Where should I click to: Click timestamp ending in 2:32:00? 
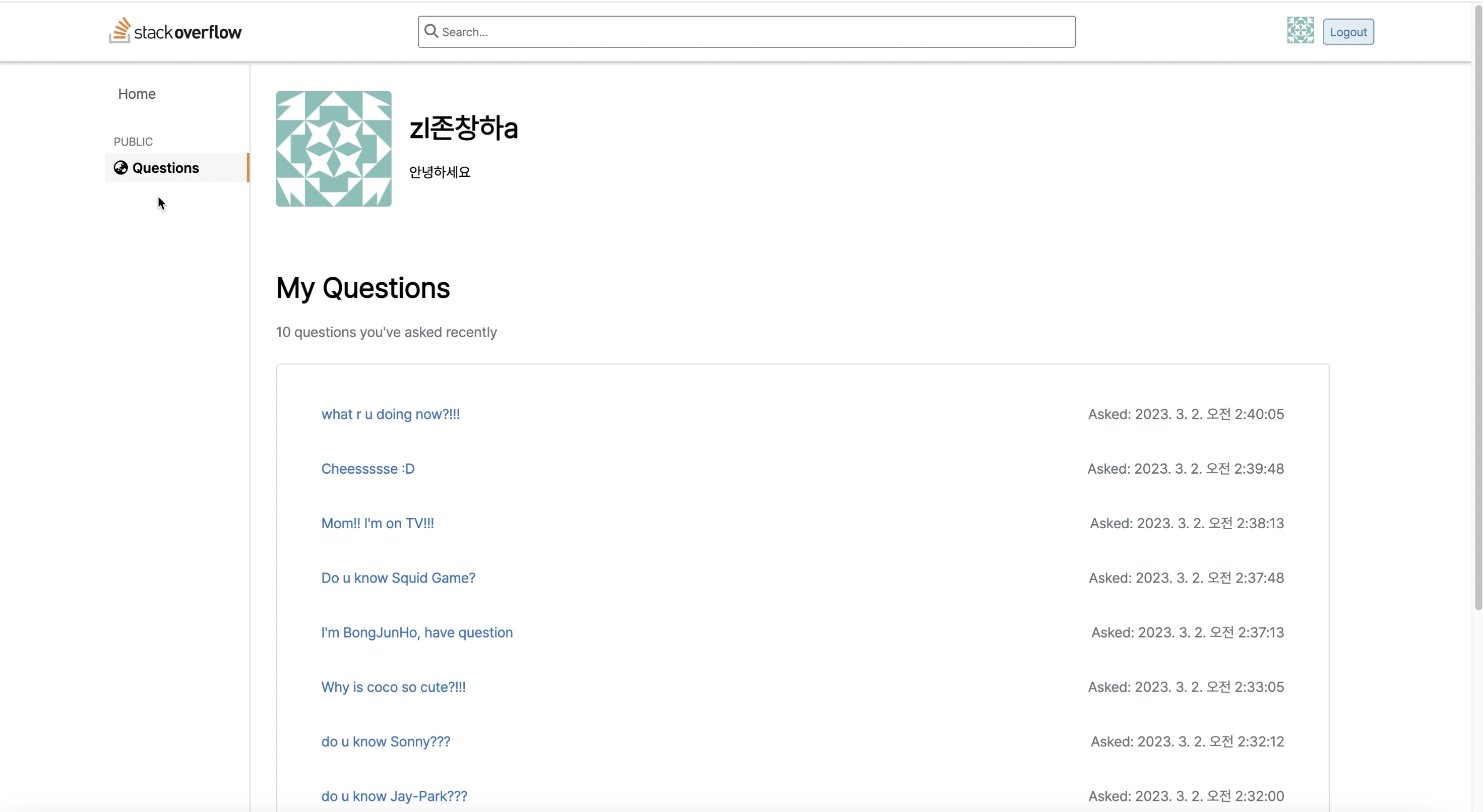(1186, 796)
